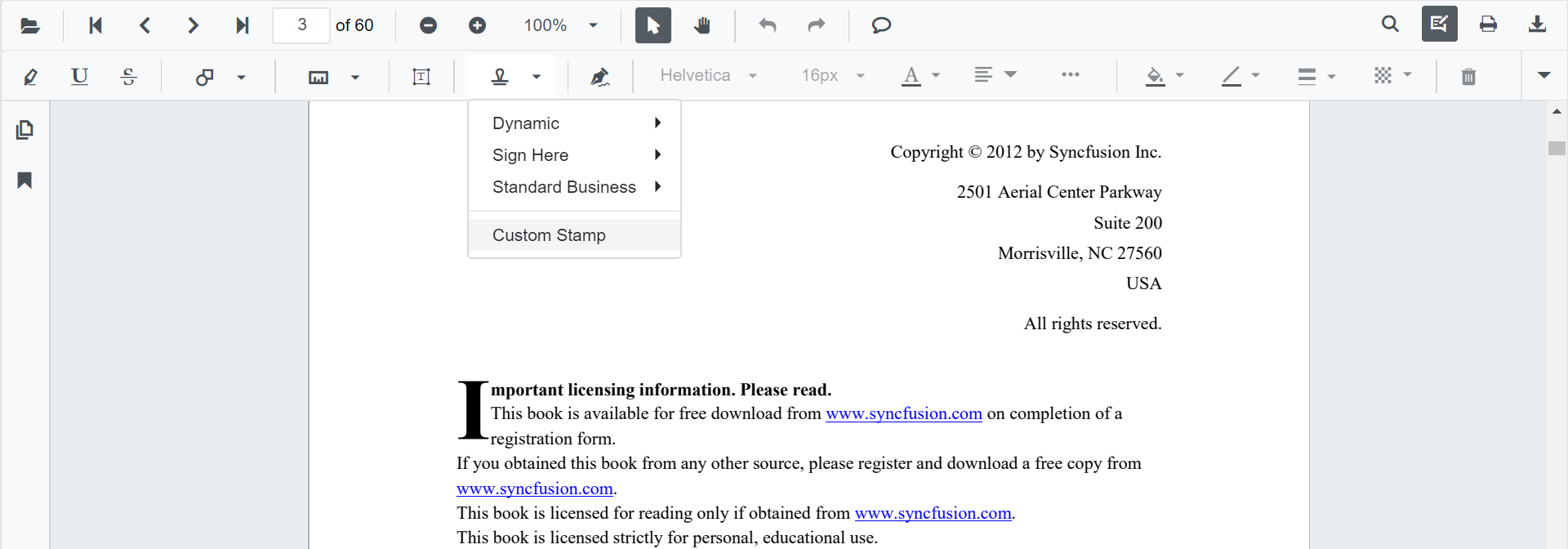
Task: Open the Sign Here stamp submenu
Action: coord(574,155)
